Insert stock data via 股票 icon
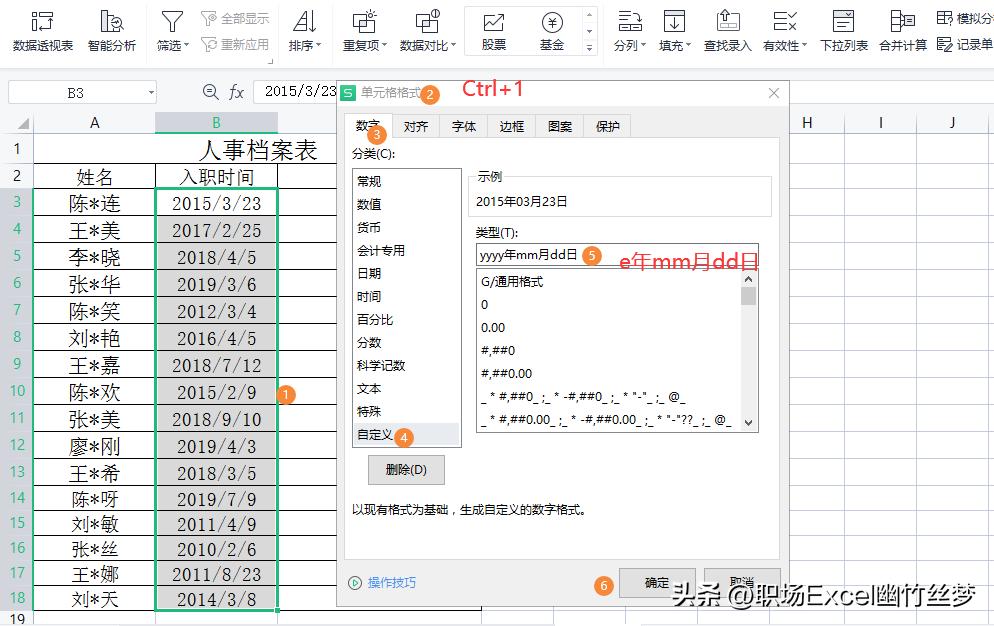Image resolution: width=994 pixels, height=626 pixels. point(492,28)
